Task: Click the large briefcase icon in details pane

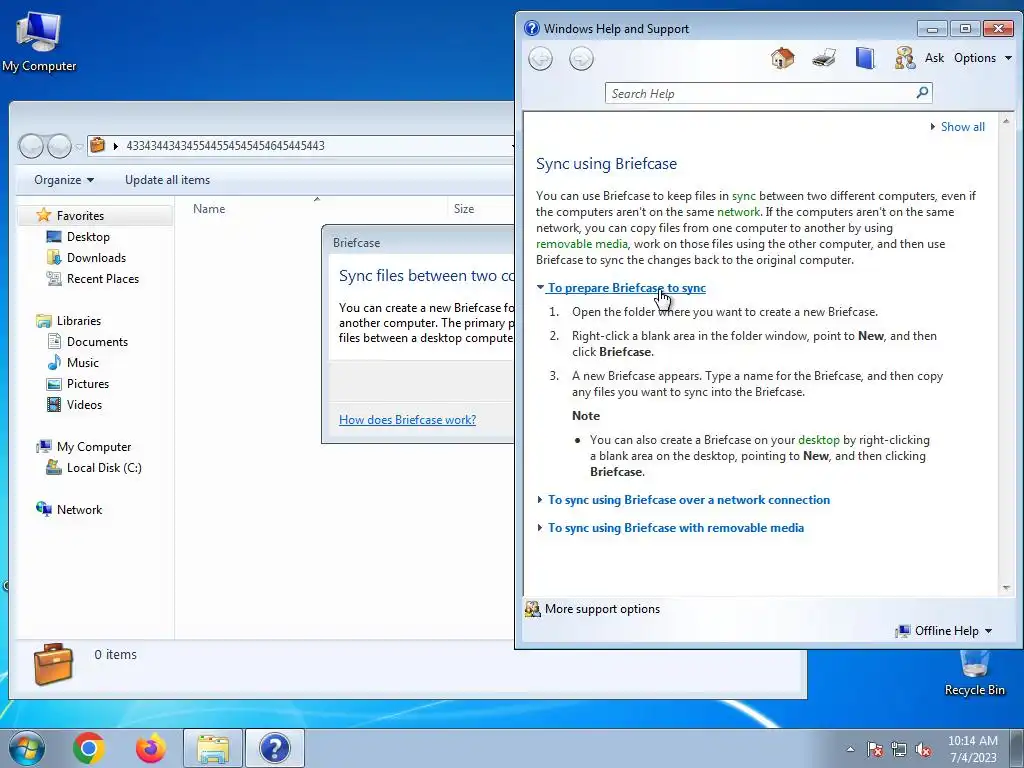Action: tap(53, 664)
